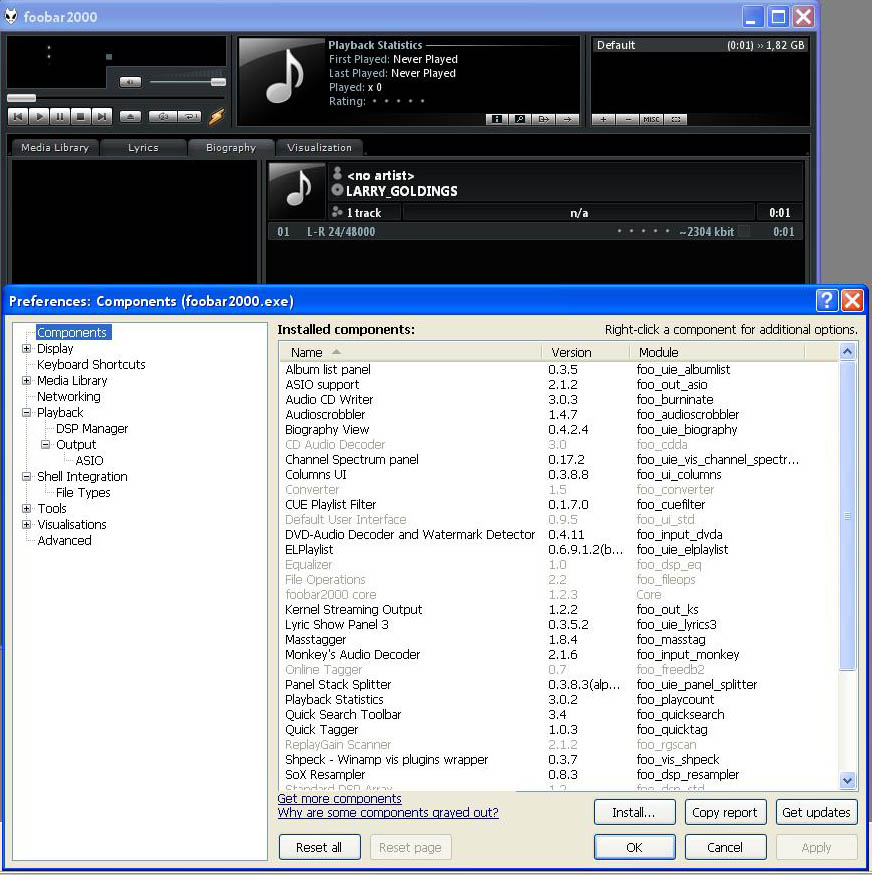Click the MISC playlist button
The width and height of the screenshot is (872, 875).
pos(651,119)
